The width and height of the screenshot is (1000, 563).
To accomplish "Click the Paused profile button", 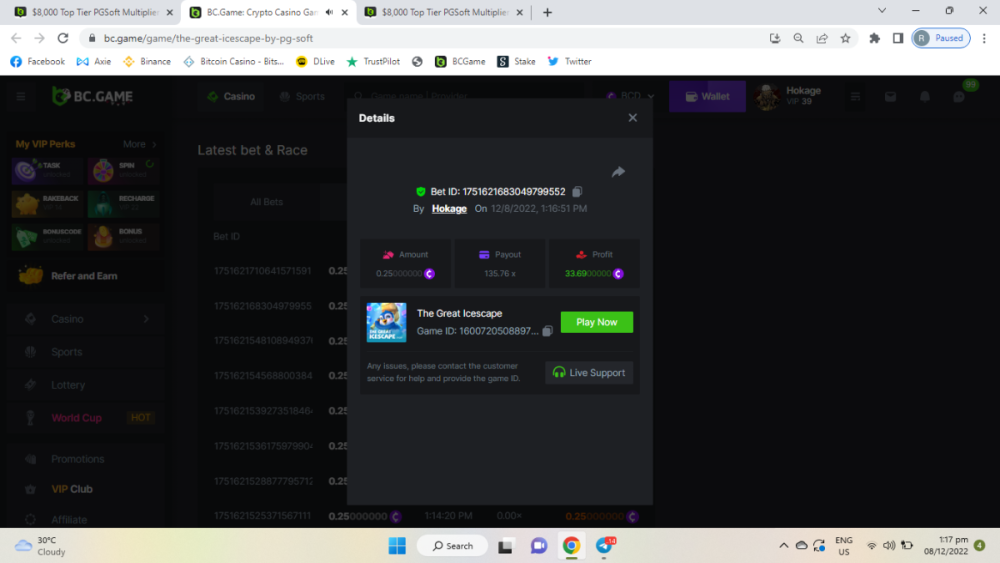I will click(940, 38).
